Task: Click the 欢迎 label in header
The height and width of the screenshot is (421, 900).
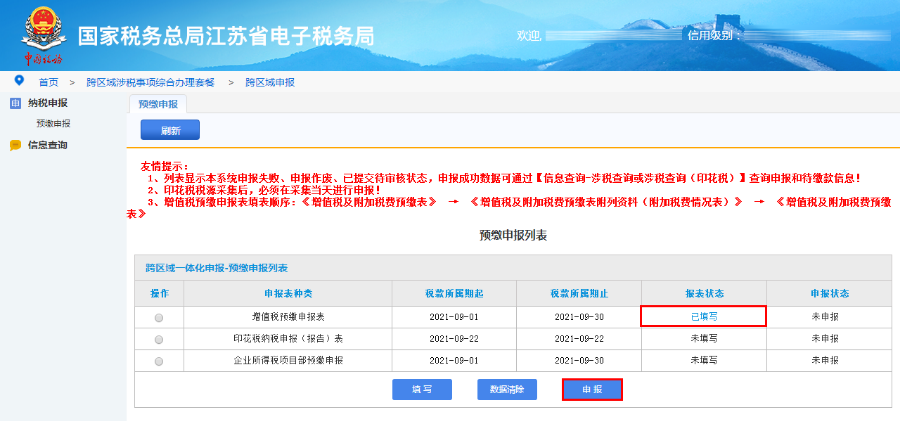Action: click(x=529, y=36)
